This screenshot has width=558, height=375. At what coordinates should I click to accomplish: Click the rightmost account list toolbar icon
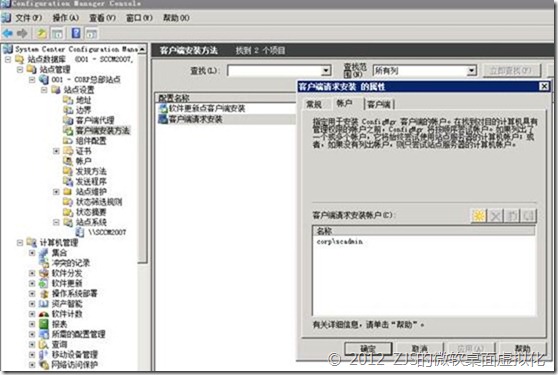pos(528,216)
